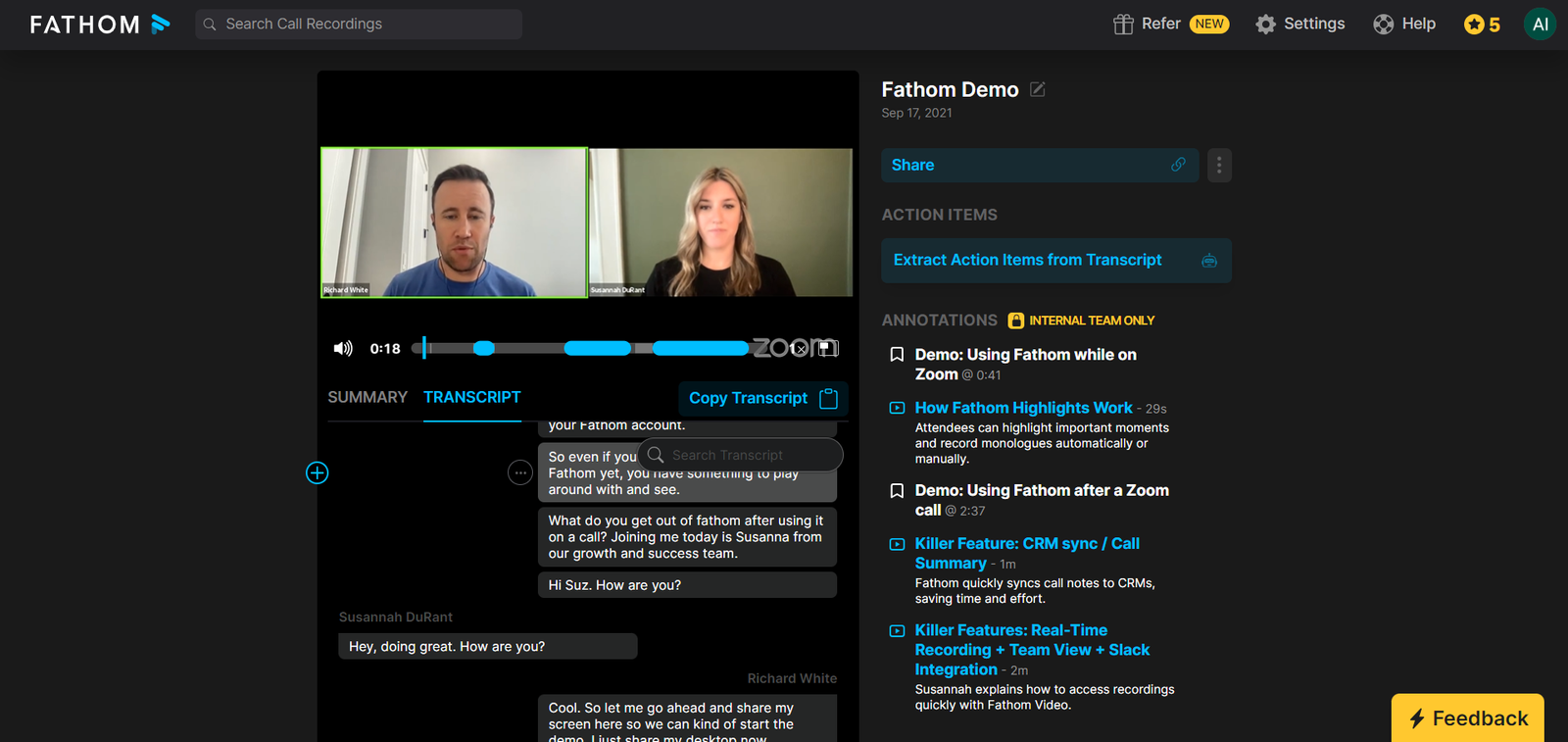
Task: Open the AI user avatar menu
Action: (x=1540, y=25)
